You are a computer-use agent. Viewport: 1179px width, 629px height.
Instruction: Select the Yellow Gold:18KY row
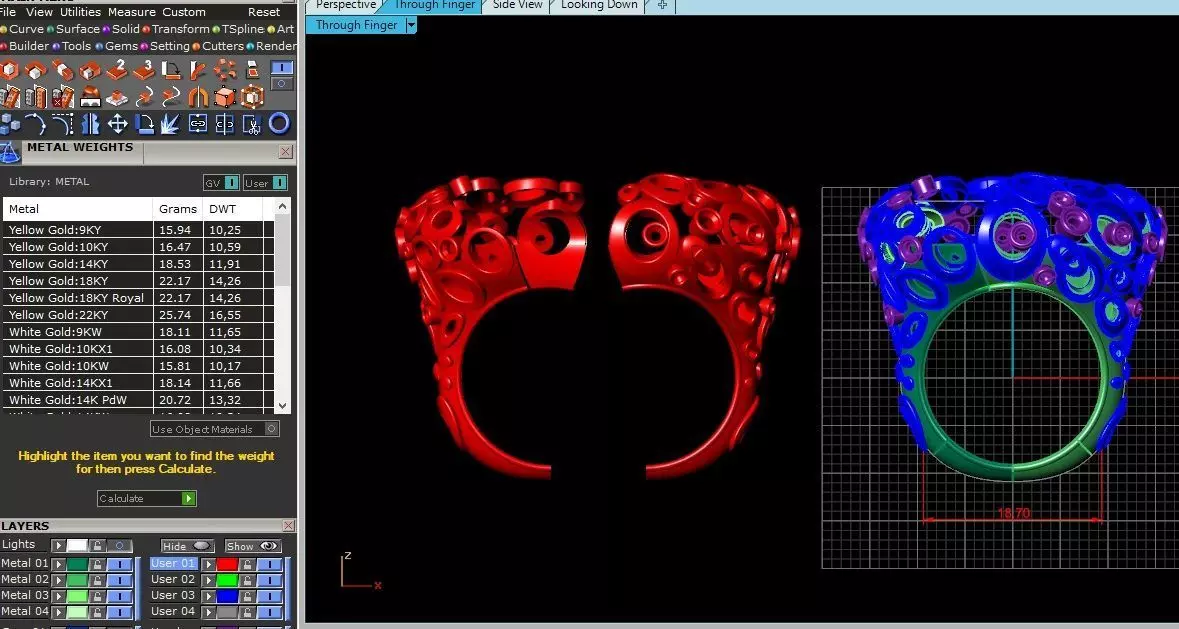point(138,281)
